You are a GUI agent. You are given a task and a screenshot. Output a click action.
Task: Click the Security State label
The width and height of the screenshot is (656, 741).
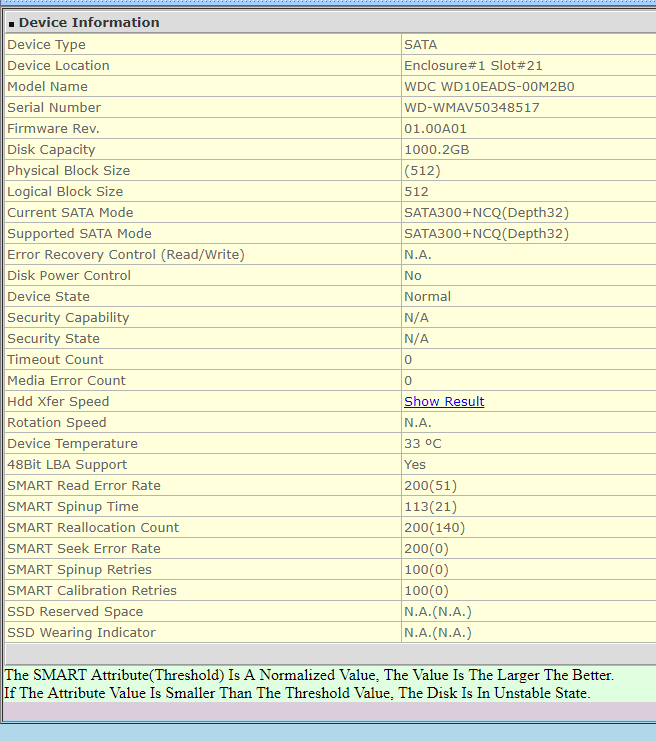click(53, 338)
